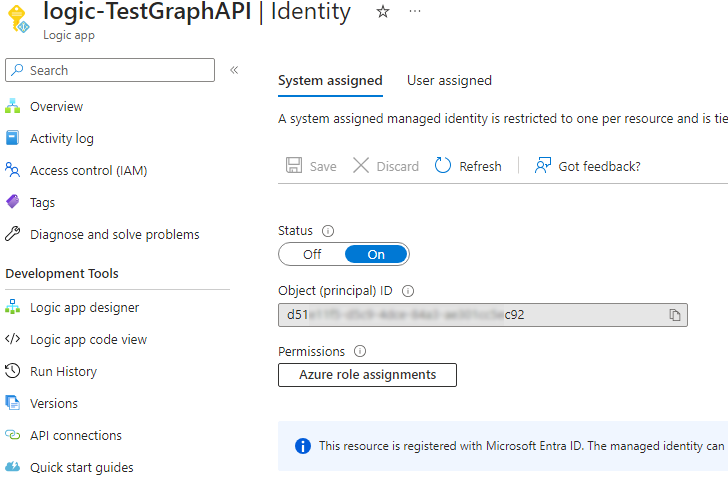Switch to System assigned tab
The height and width of the screenshot is (496, 728).
pyautogui.click(x=330, y=81)
